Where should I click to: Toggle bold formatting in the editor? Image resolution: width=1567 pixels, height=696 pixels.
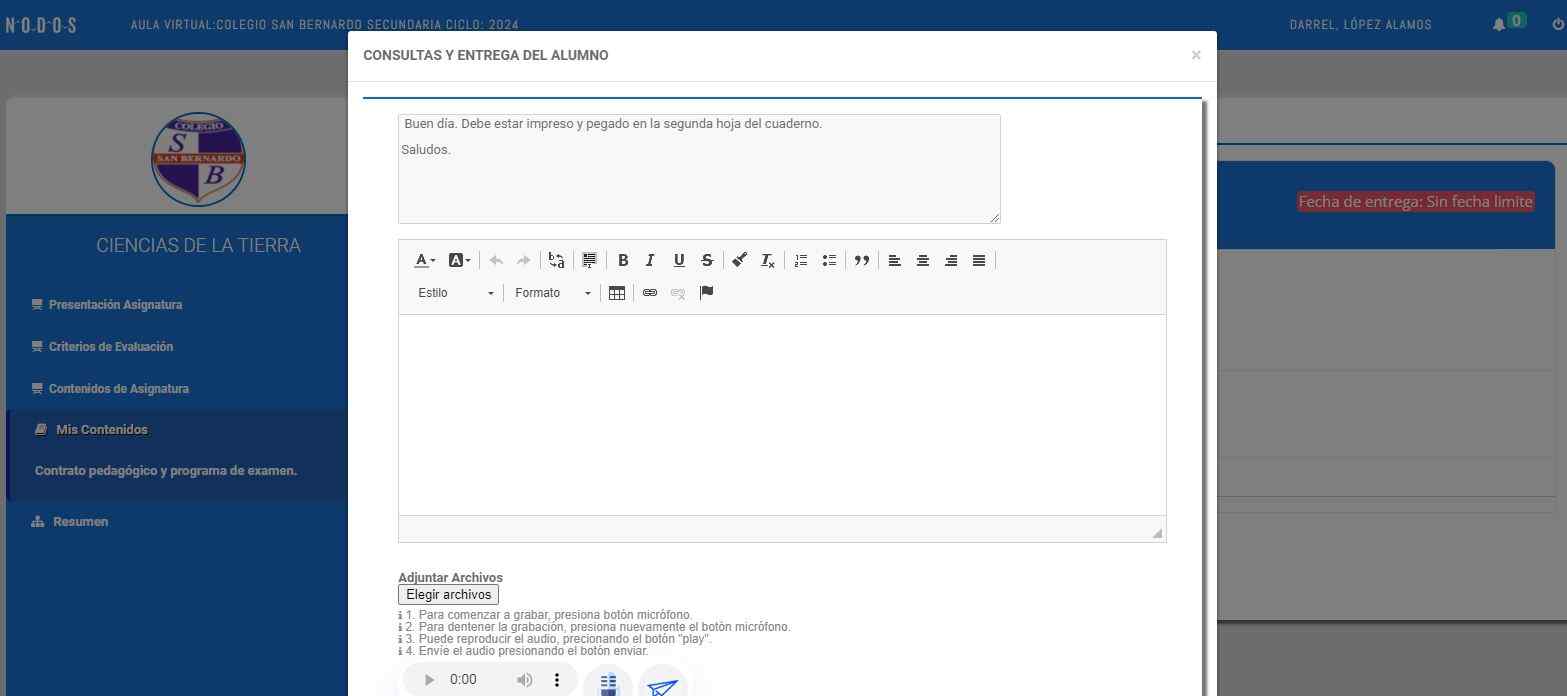coord(623,260)
